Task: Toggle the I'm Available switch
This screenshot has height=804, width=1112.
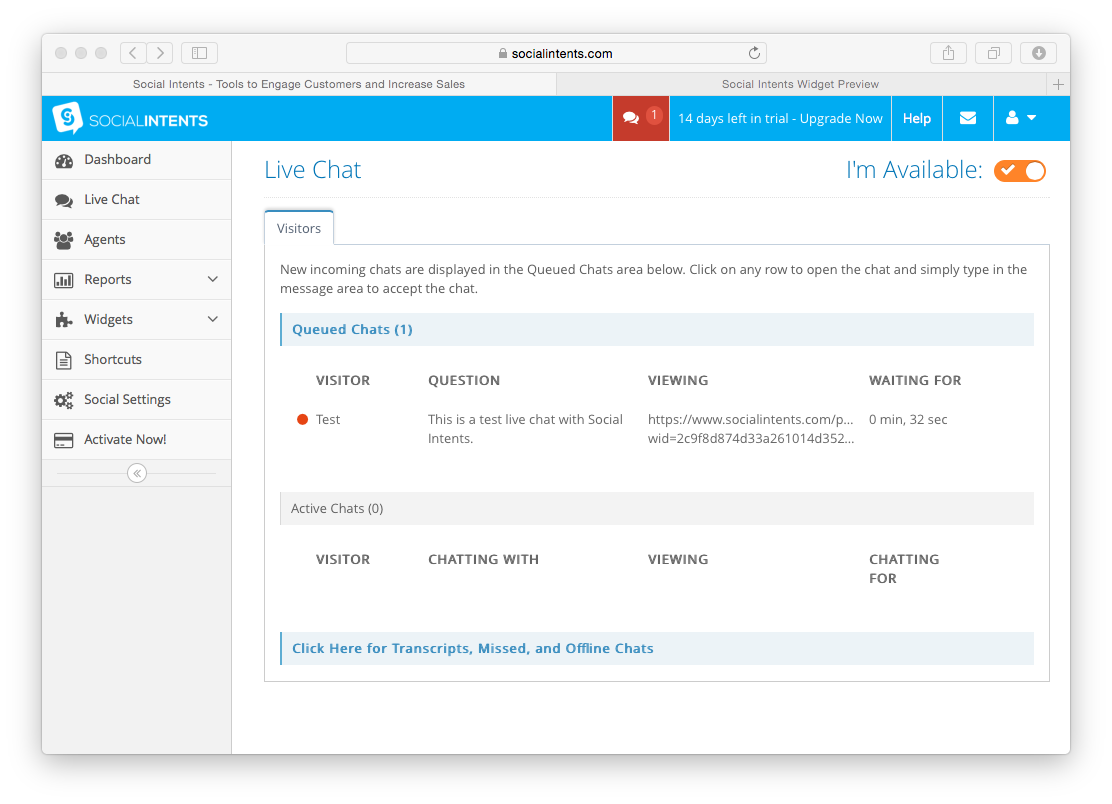Action: tap(1020, 171)
